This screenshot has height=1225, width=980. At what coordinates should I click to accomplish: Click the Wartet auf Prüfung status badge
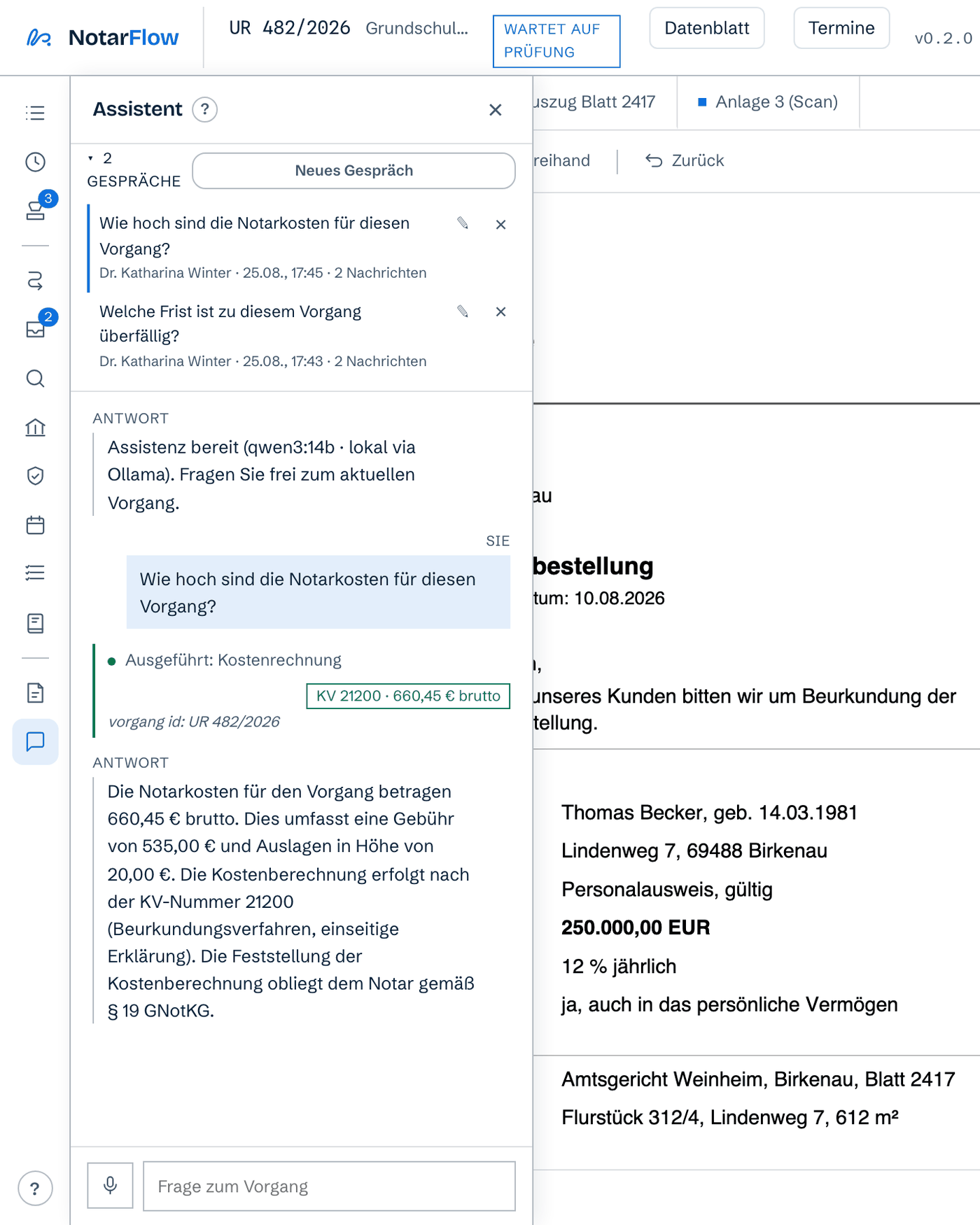coord(556,41)
